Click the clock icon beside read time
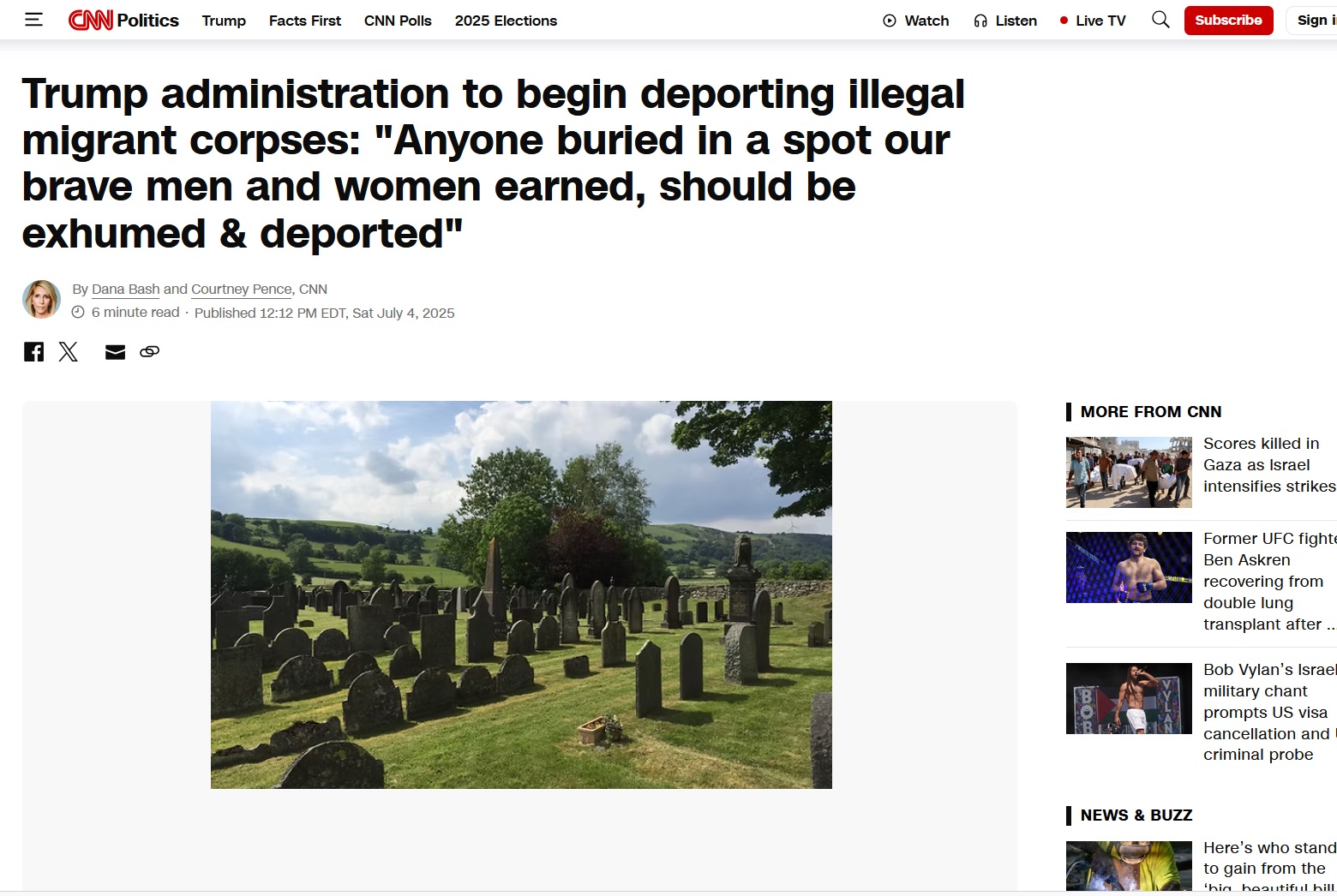This screenshot has width=1337, height=896. pos(78,313)
